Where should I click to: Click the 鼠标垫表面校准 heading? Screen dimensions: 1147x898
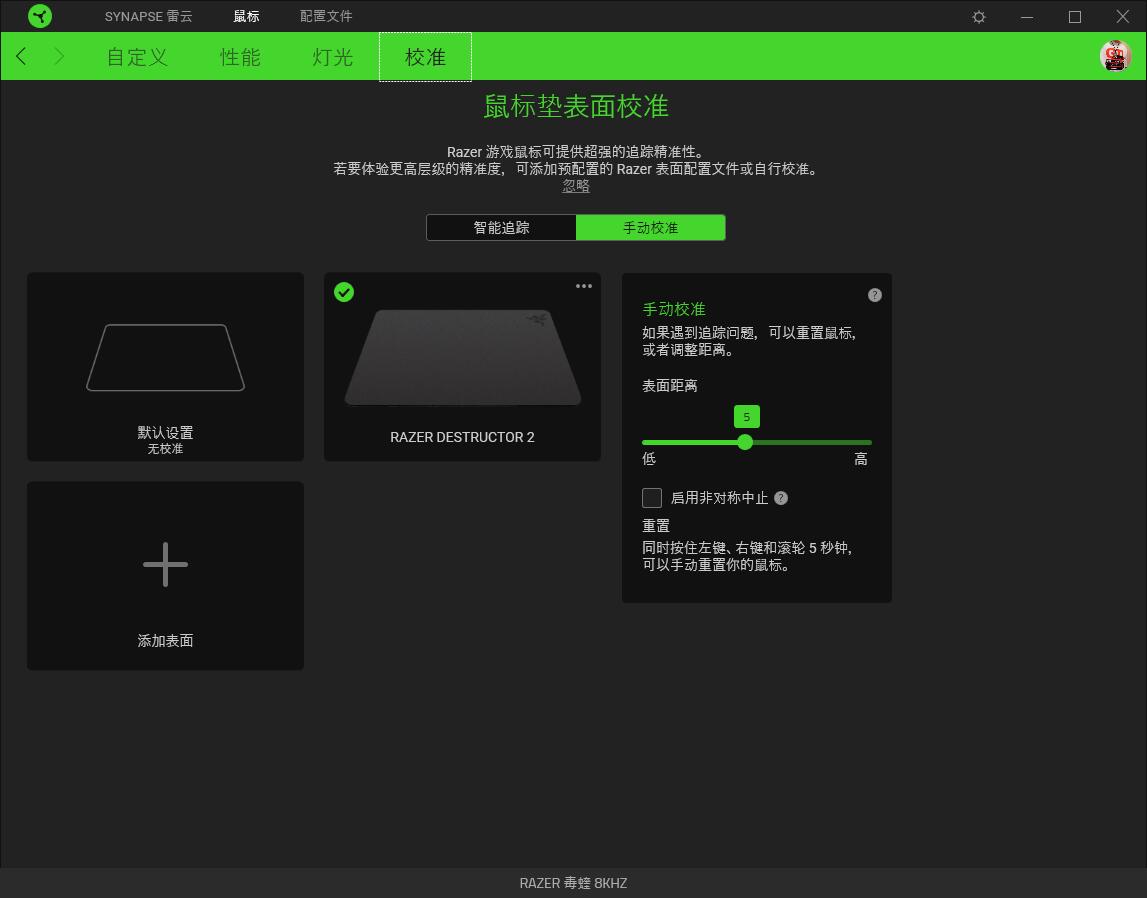click(576, 107)
